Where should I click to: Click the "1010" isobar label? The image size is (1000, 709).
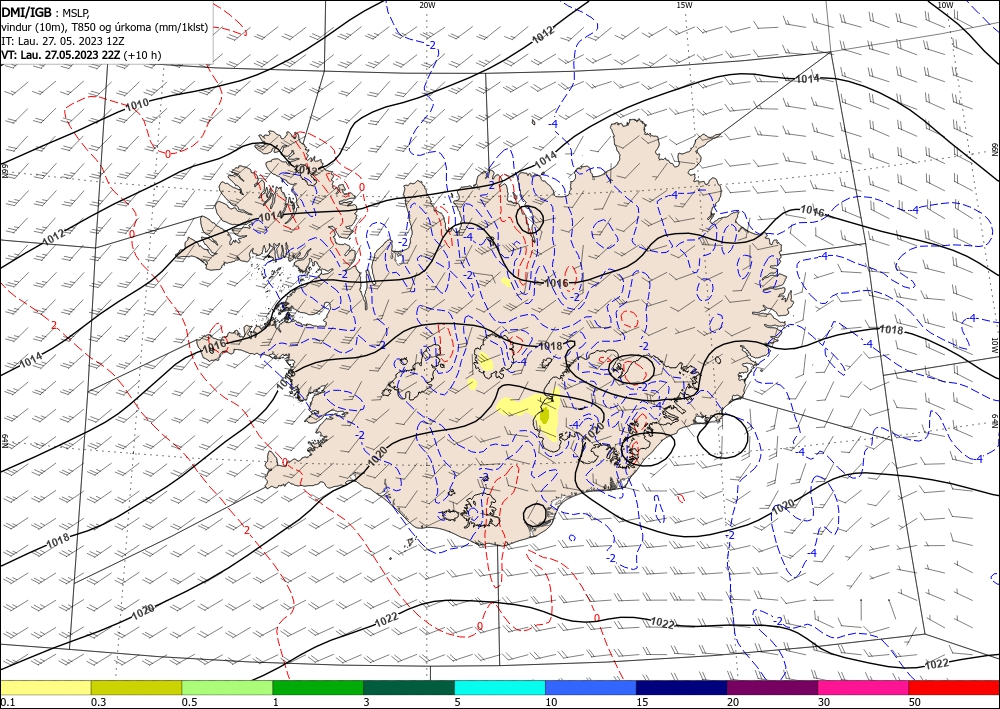click(x=137, y=105)
